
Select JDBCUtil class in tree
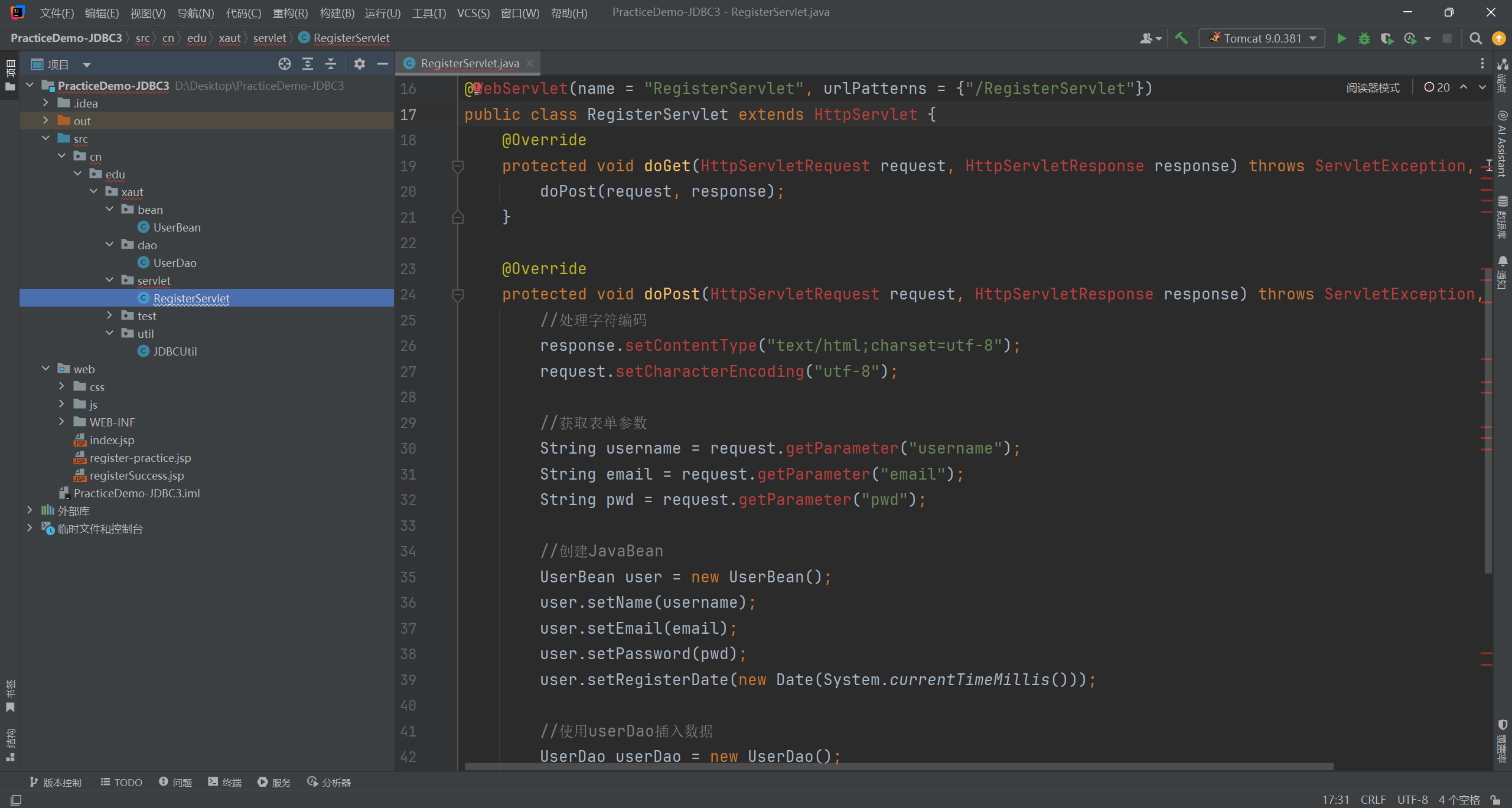(x=175, y=351)
